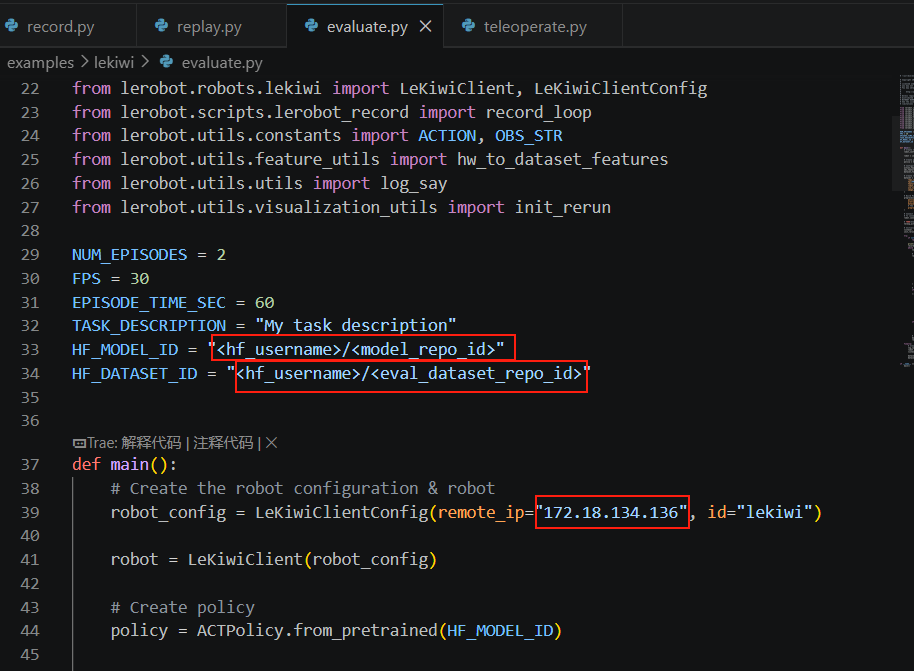Screen dimensions: 914x671
Task: Expand the chevron after lekiwi breadcrumb
Action: click(145, 61)
